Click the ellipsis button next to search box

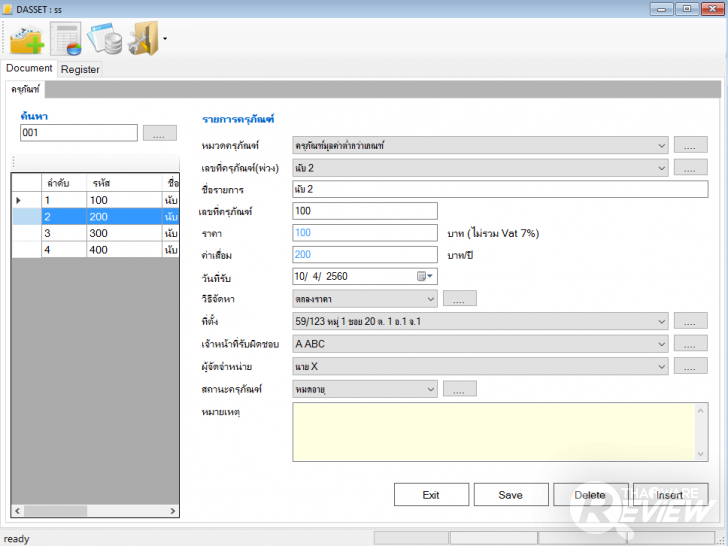tap(160, 133)
